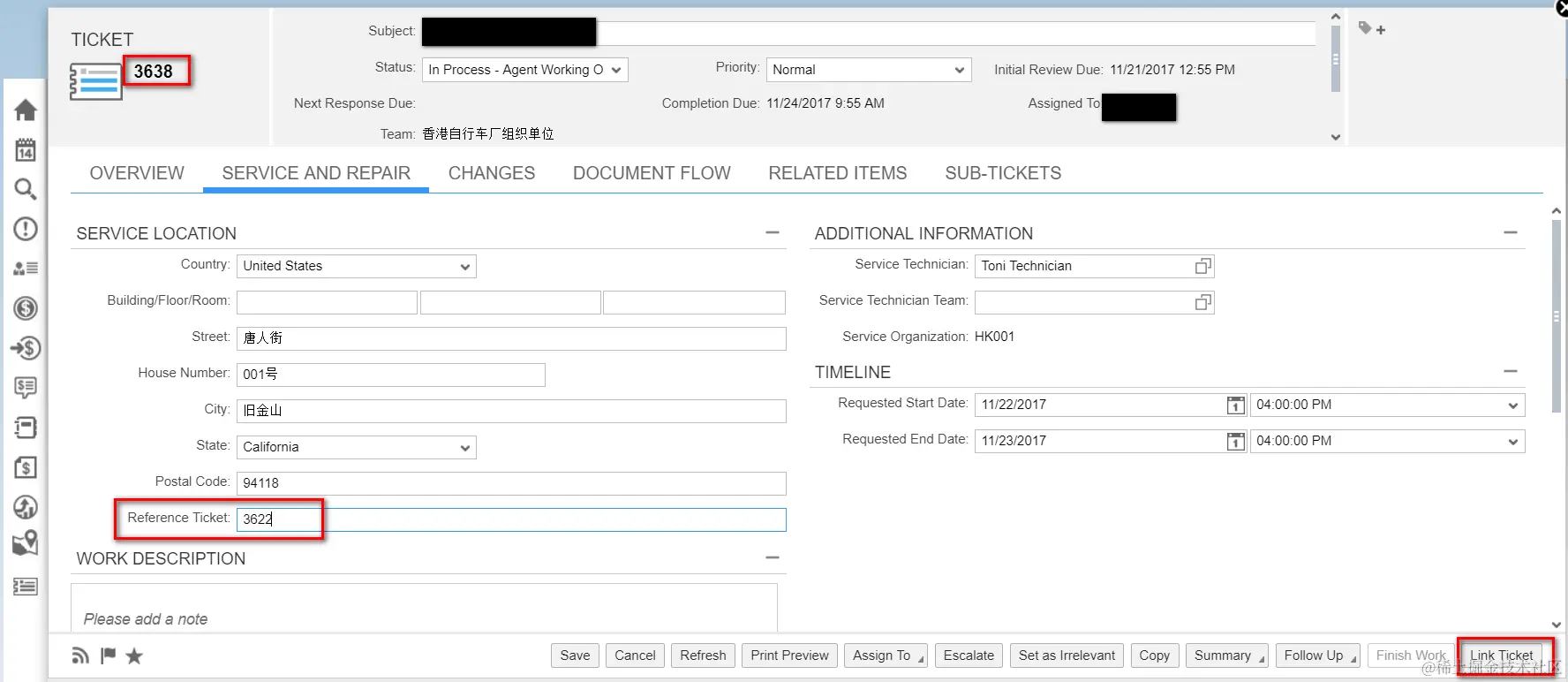Collapse the Work Description section
This screenshot has width=1568, height=682.
pyautogui.click(x=773, y=557)
